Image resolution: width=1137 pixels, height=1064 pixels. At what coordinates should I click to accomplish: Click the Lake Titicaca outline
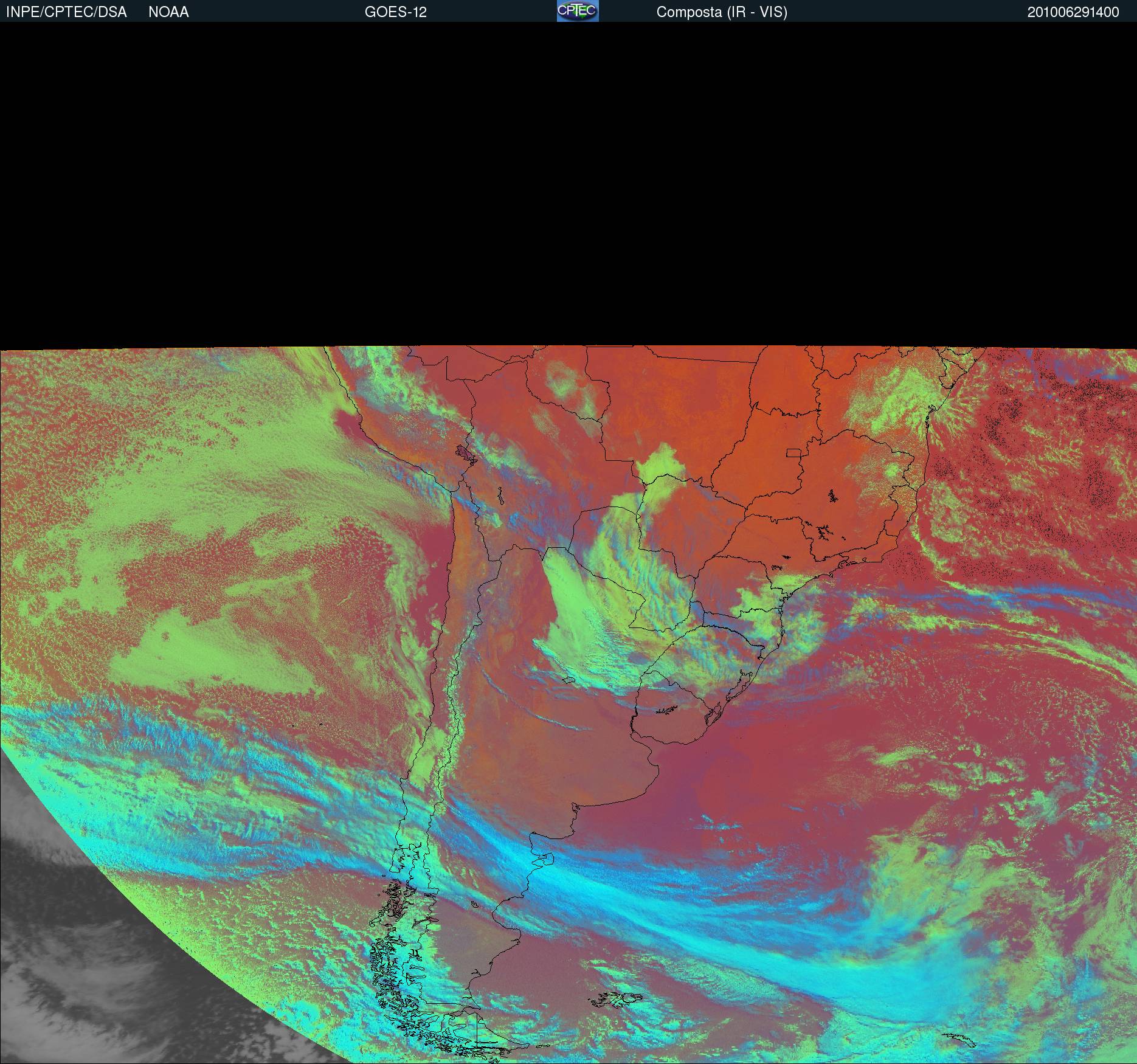pyautogui.click(x=466, y=454)
